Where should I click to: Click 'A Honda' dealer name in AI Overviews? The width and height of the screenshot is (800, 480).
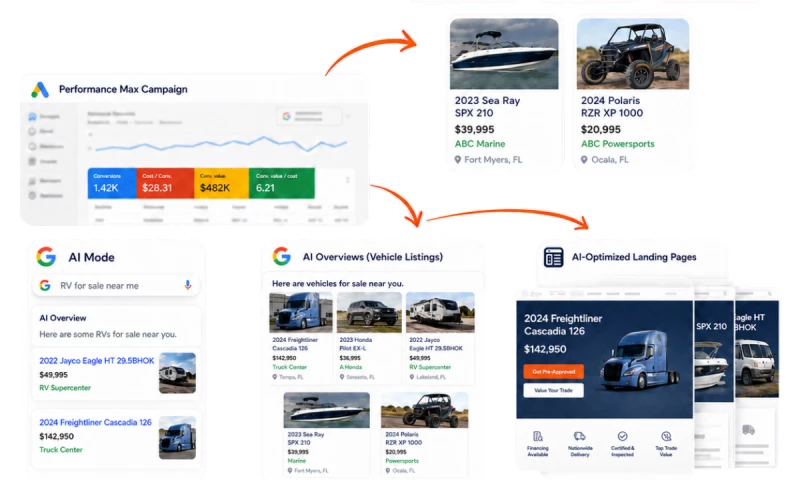(x=351, y=367)
